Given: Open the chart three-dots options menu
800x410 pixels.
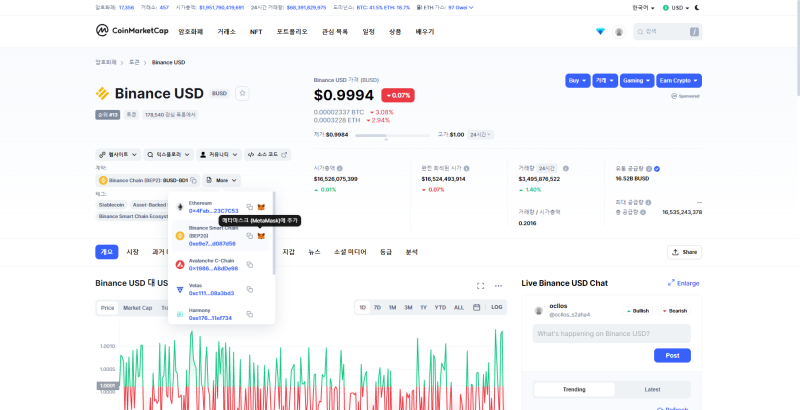Looking at the screenshot, I should (x=498, y=286).
